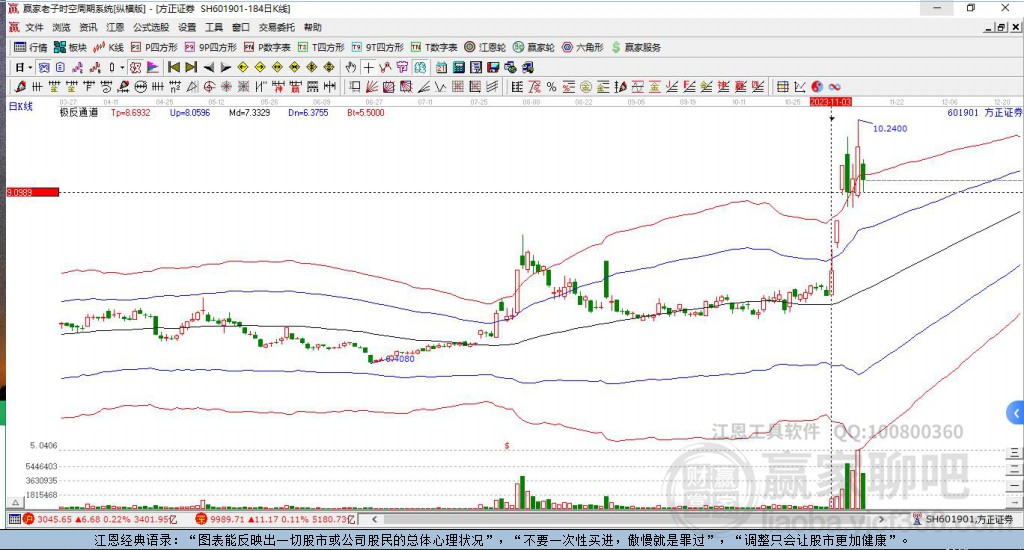
Task: Click the yellow diamond right-arrow icon
Action: [260, 67]
